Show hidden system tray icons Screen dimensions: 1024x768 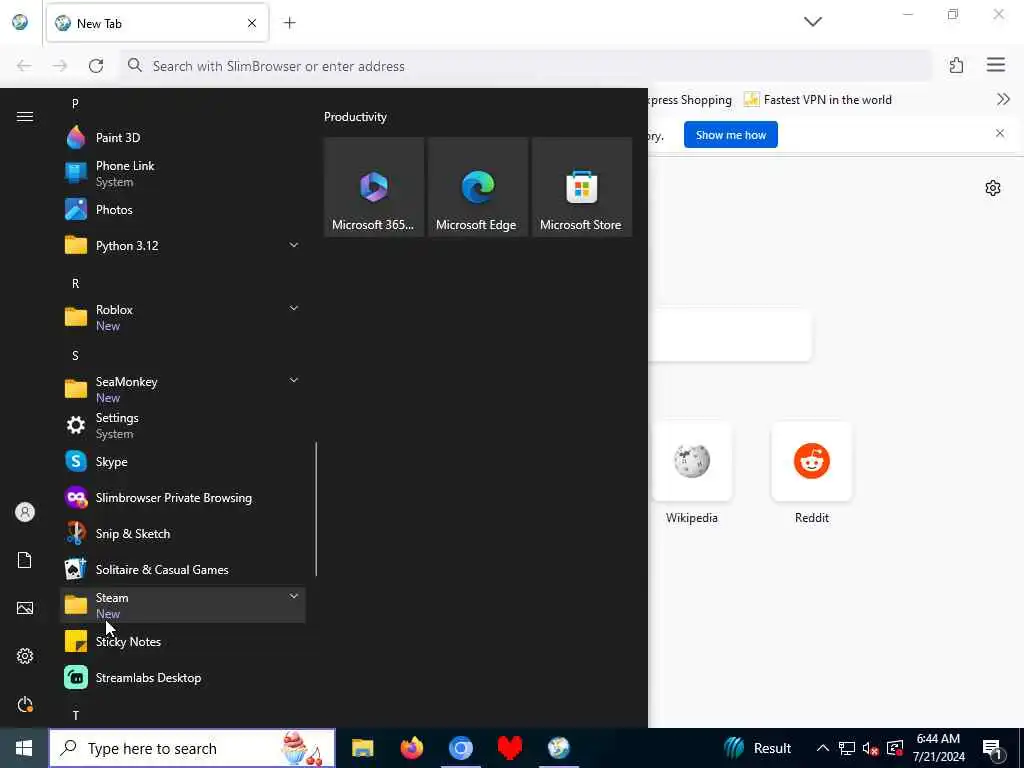click(823, 748)
